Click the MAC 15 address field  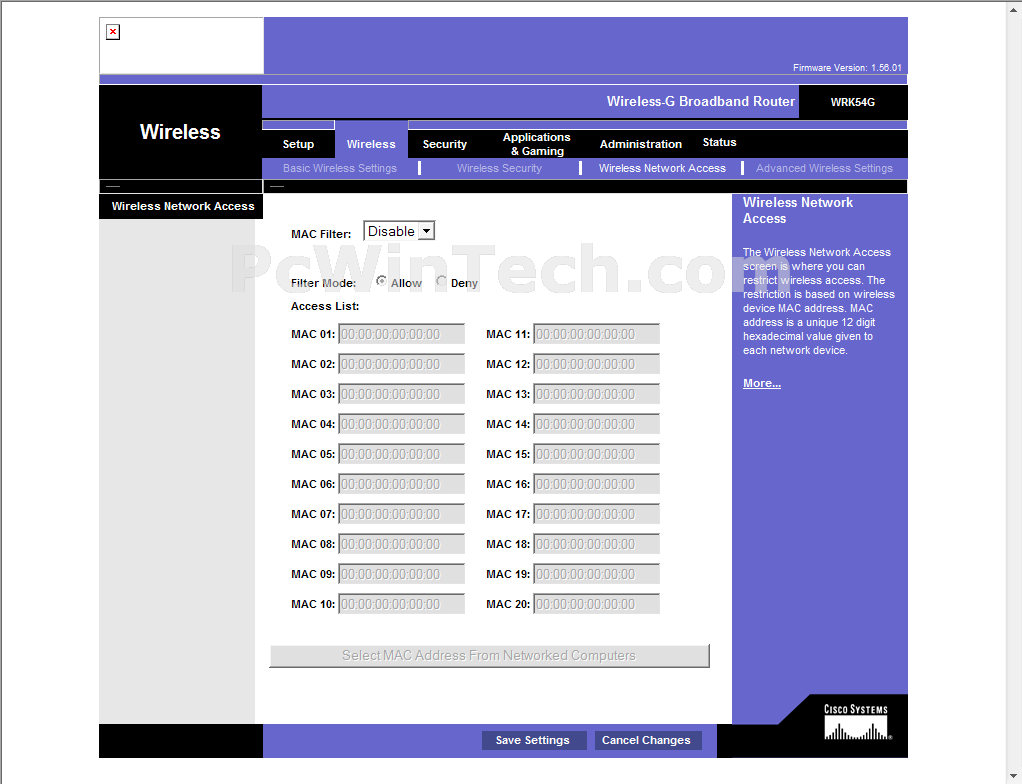[596, 454]
